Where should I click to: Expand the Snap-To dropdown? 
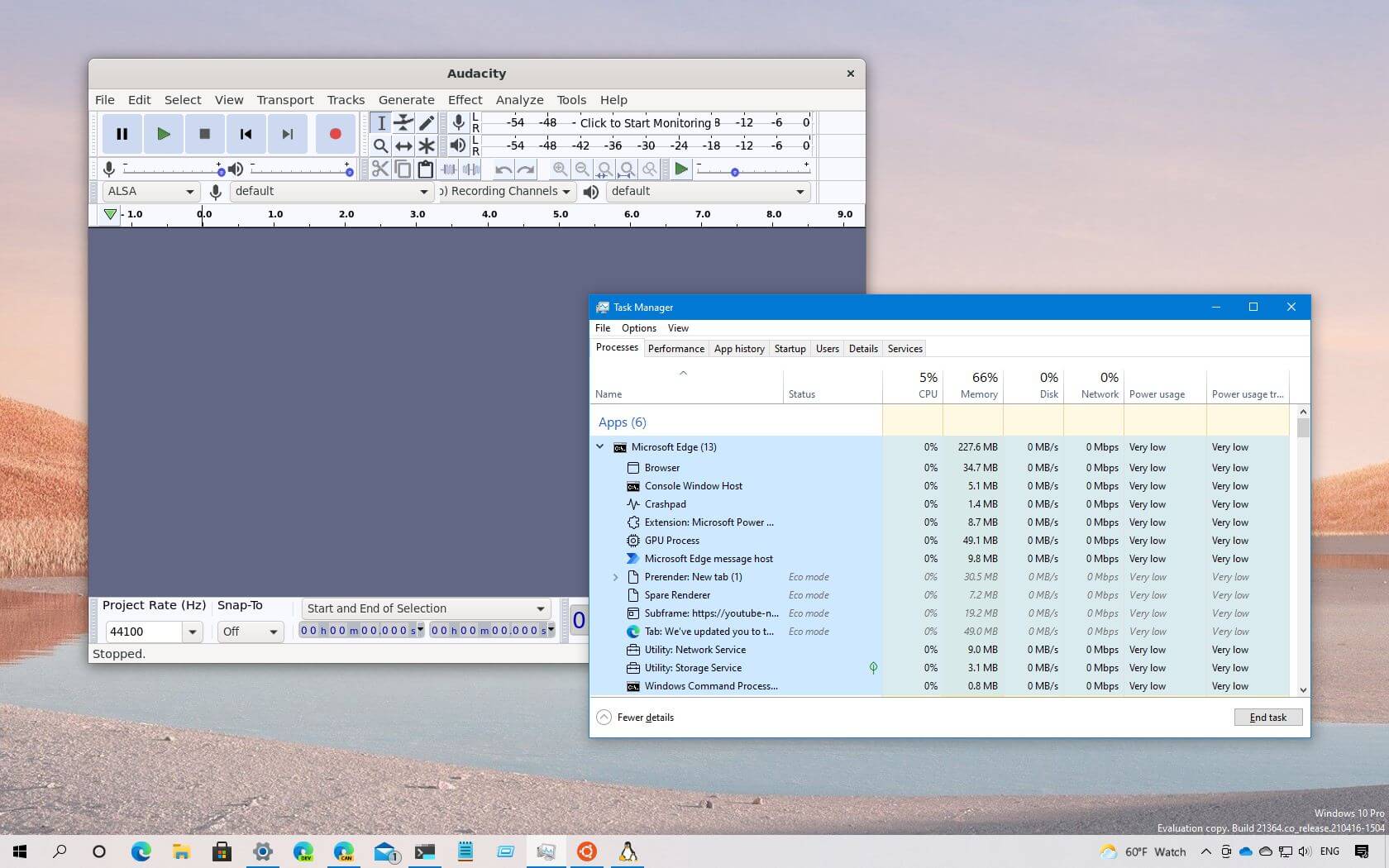[275, 632]
